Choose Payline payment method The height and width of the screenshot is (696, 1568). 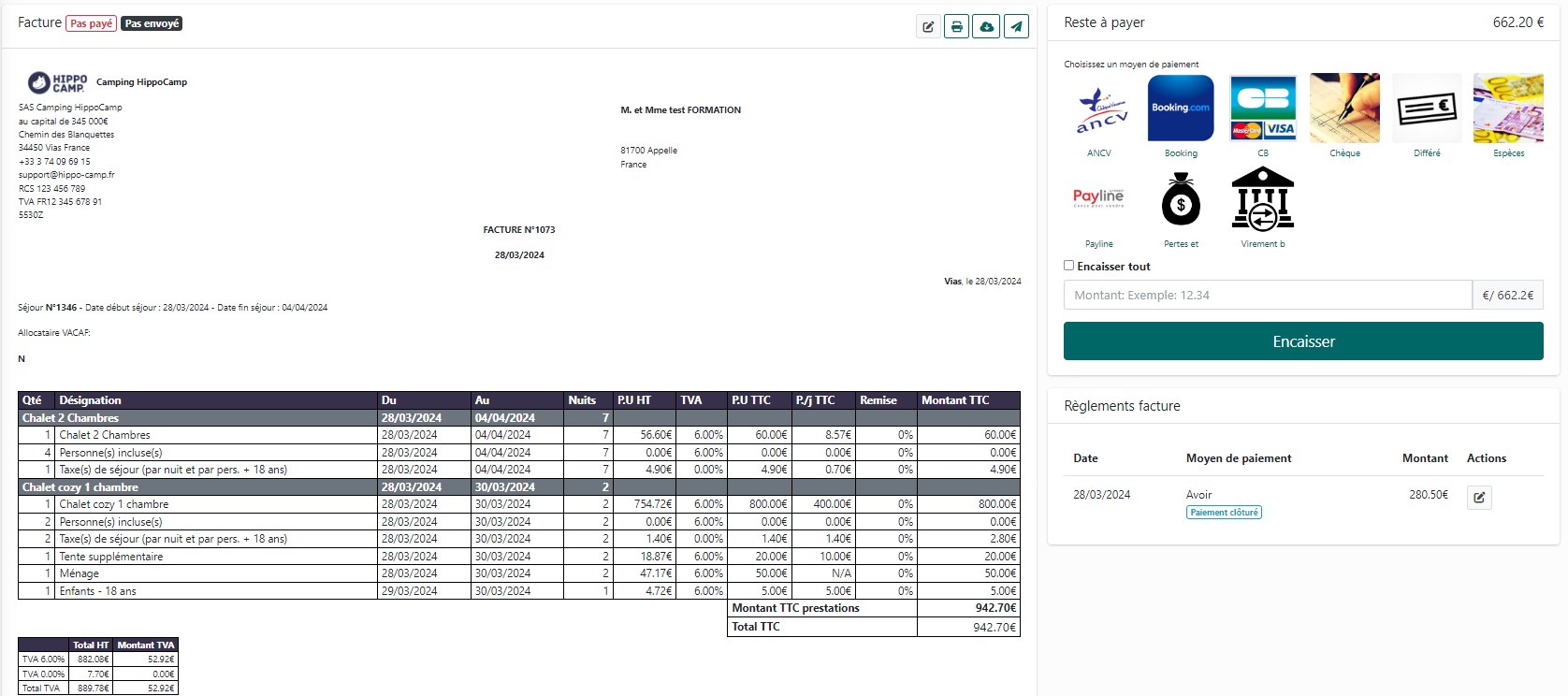[x=1099, y=199]
